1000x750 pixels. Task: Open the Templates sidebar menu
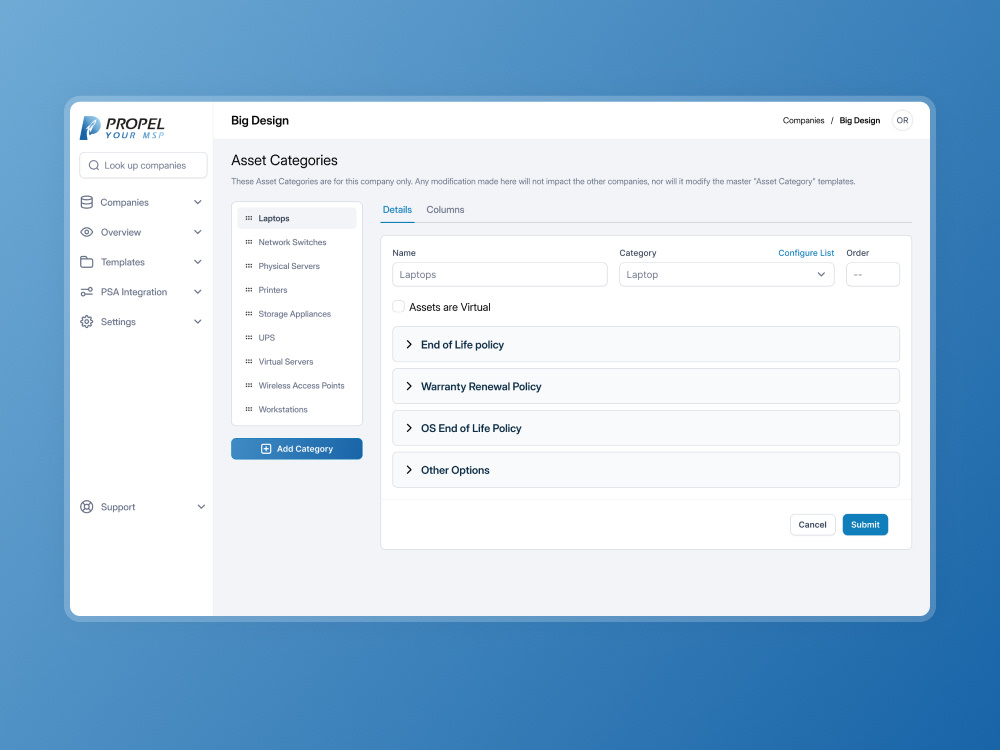point(142,262)
